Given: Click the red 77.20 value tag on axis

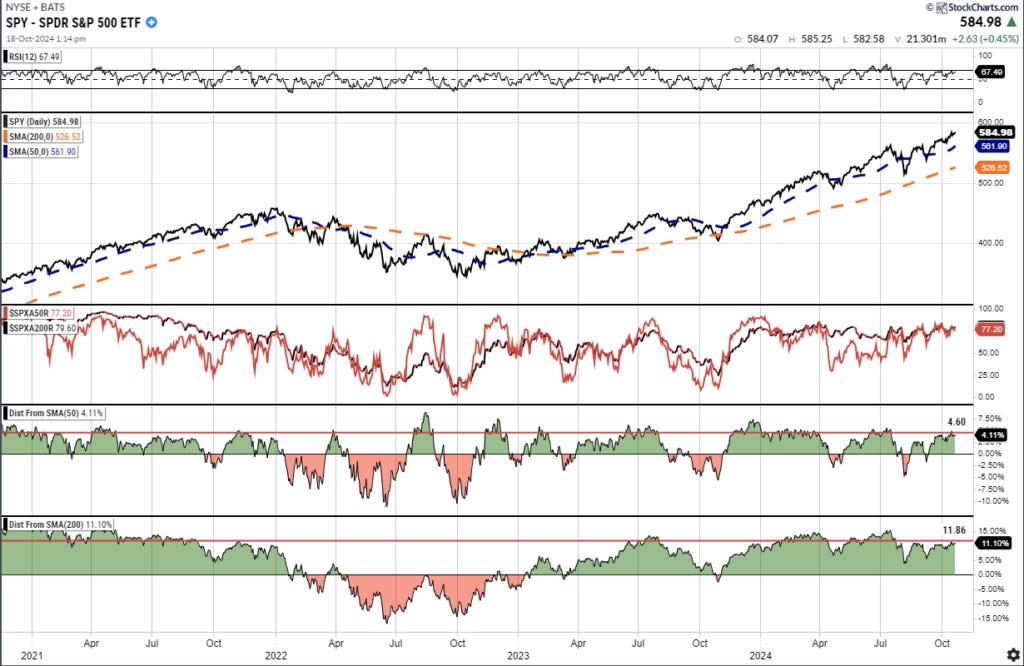Looking at the screenshot, I should tap(991, 329).
